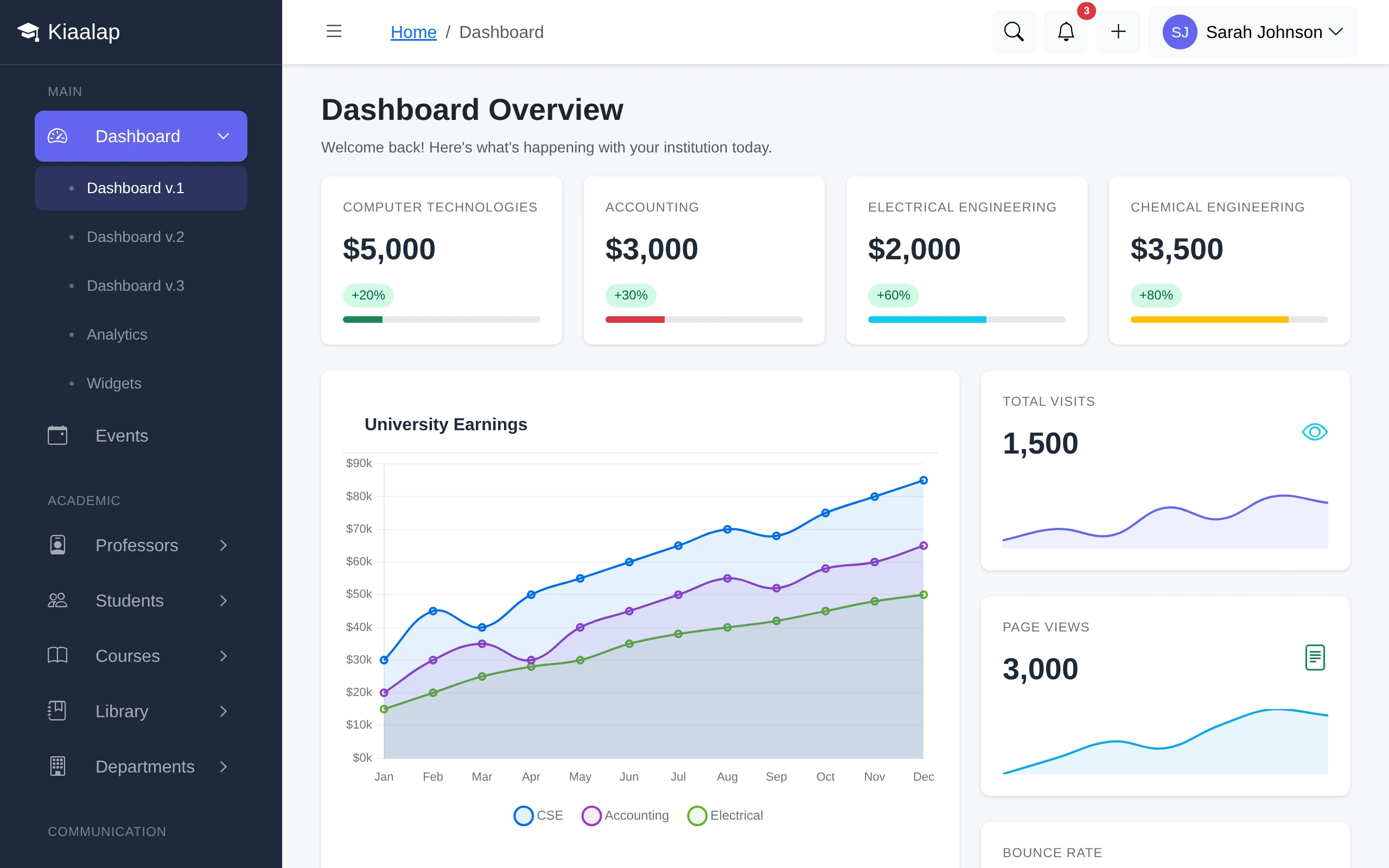Select Dashboard v.1 menu item
This screenshot has height=868, width=1389.
click(x=141, y=188)
